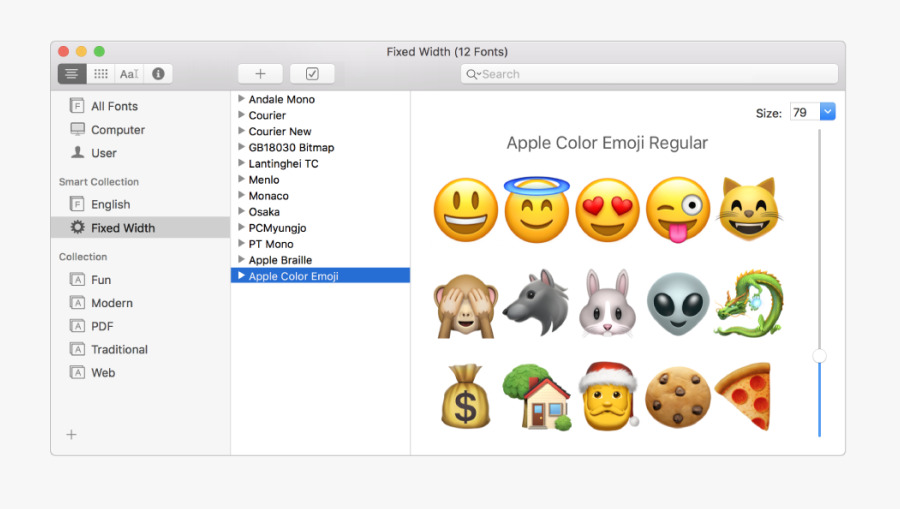
Task: Click the preview size slider knob
Action: tap(820, 356)
